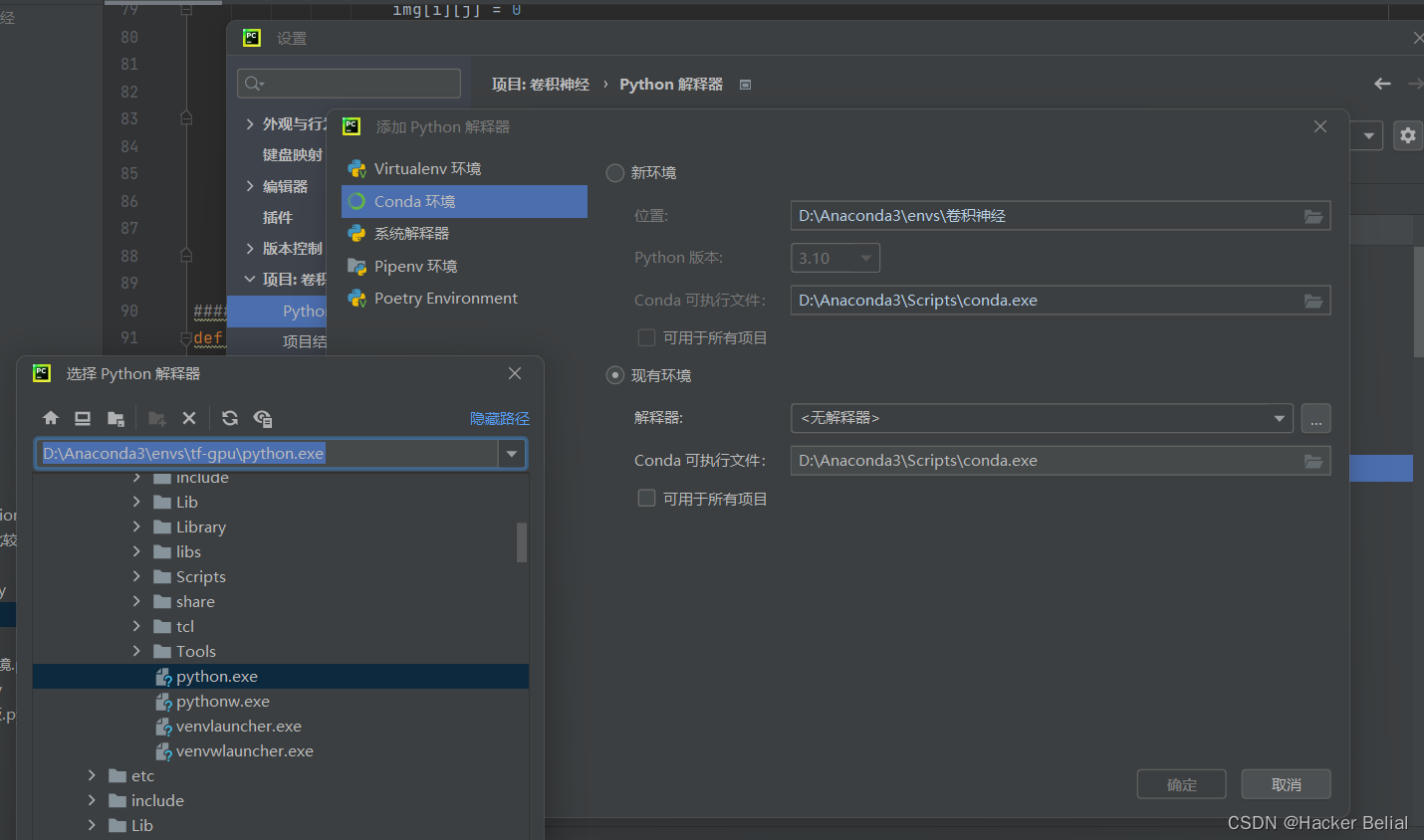The height and width of the screenshot is (840, 1424).
Task: Go to home directory in file chooser
Action: [x=51, y=418]
